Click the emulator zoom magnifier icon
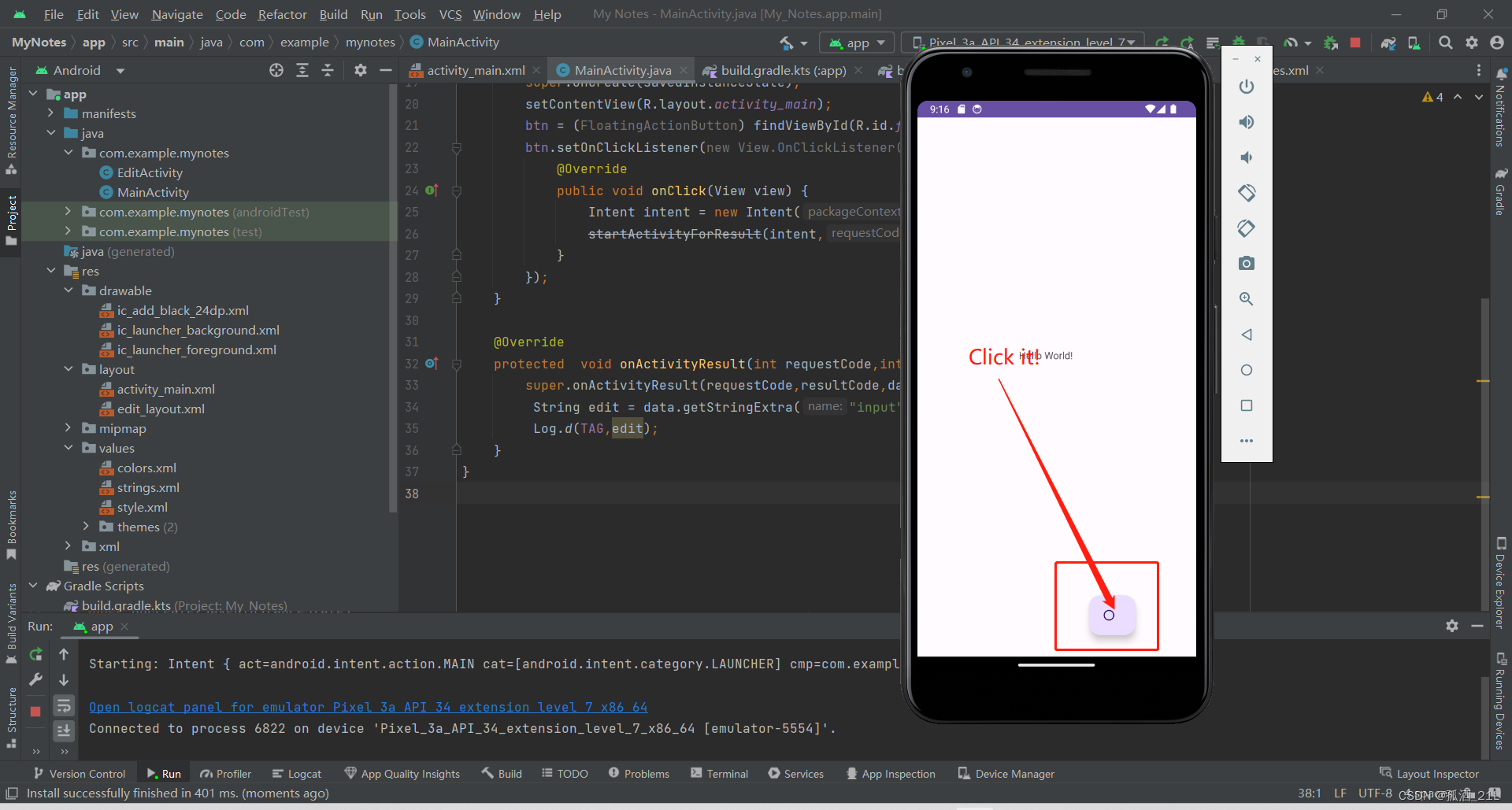The image size is (1512, 810). tap(1247, 299)
